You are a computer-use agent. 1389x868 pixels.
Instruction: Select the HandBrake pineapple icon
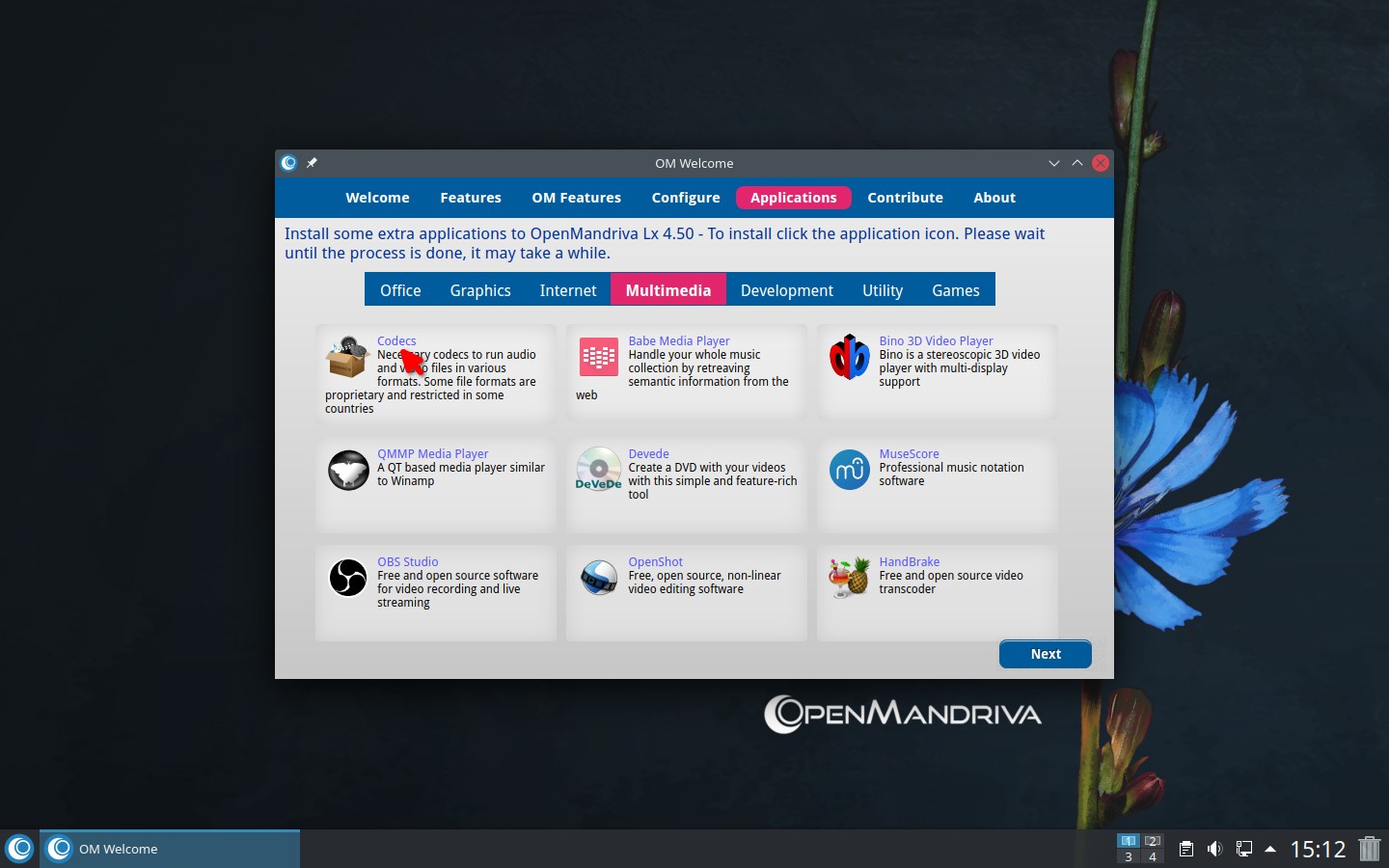tap(849, 578)
